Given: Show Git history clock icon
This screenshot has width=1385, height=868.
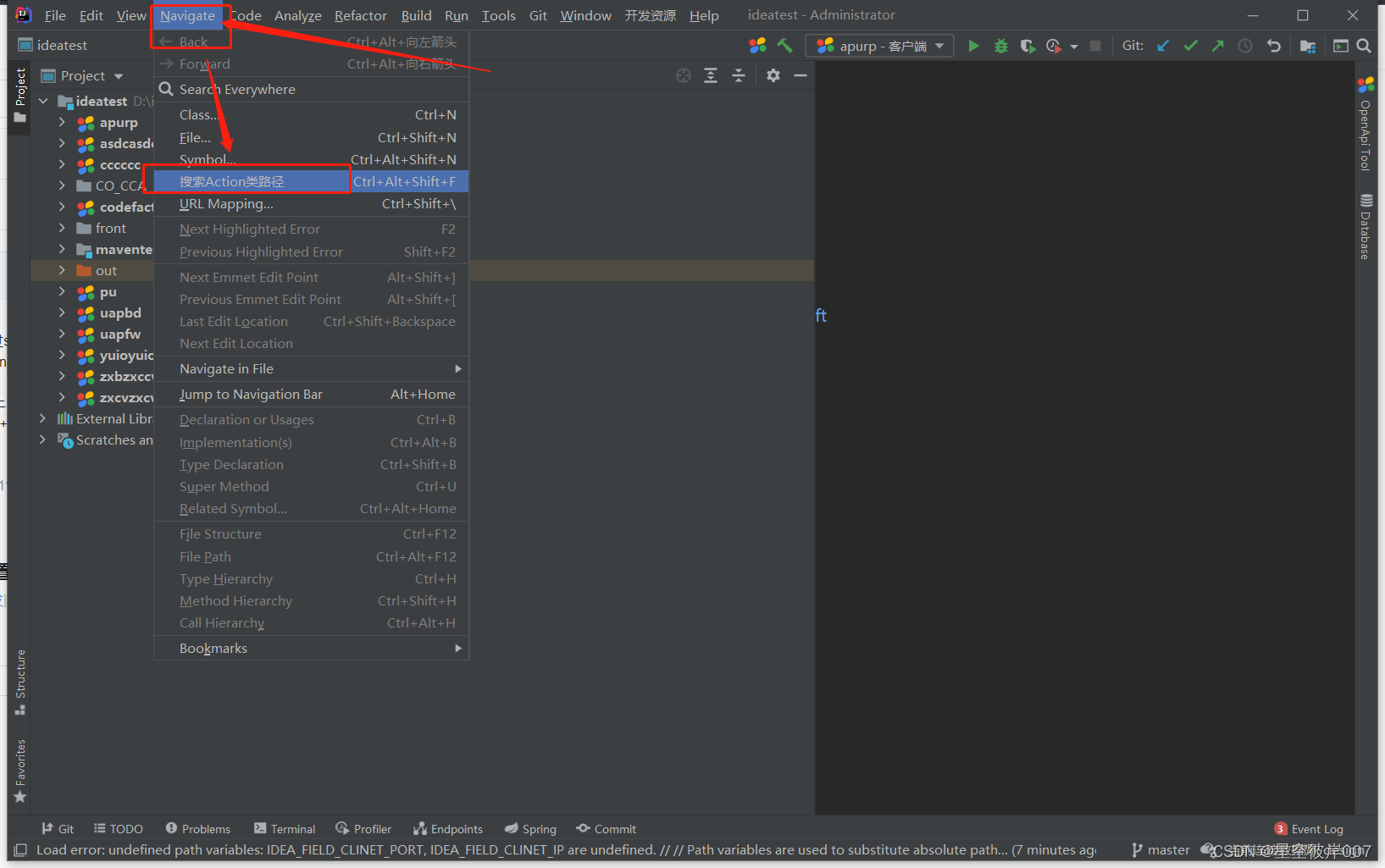Looking at the screenshot, I should pyautogui.click(x=1245, y=46).
